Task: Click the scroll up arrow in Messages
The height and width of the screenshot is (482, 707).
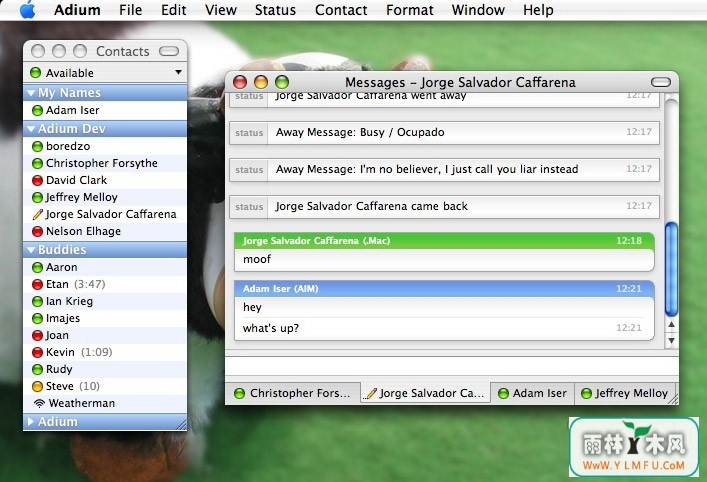Action: [671, 324]
